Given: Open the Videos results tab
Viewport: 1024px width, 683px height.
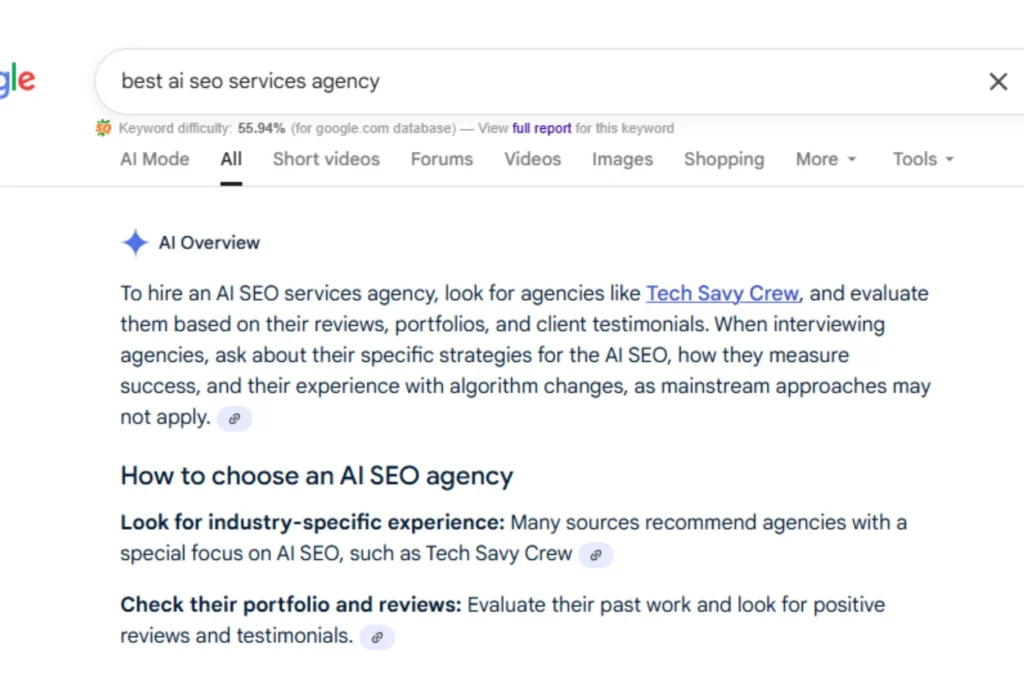Looking at the screenshot, I should (x=532, y=159).
